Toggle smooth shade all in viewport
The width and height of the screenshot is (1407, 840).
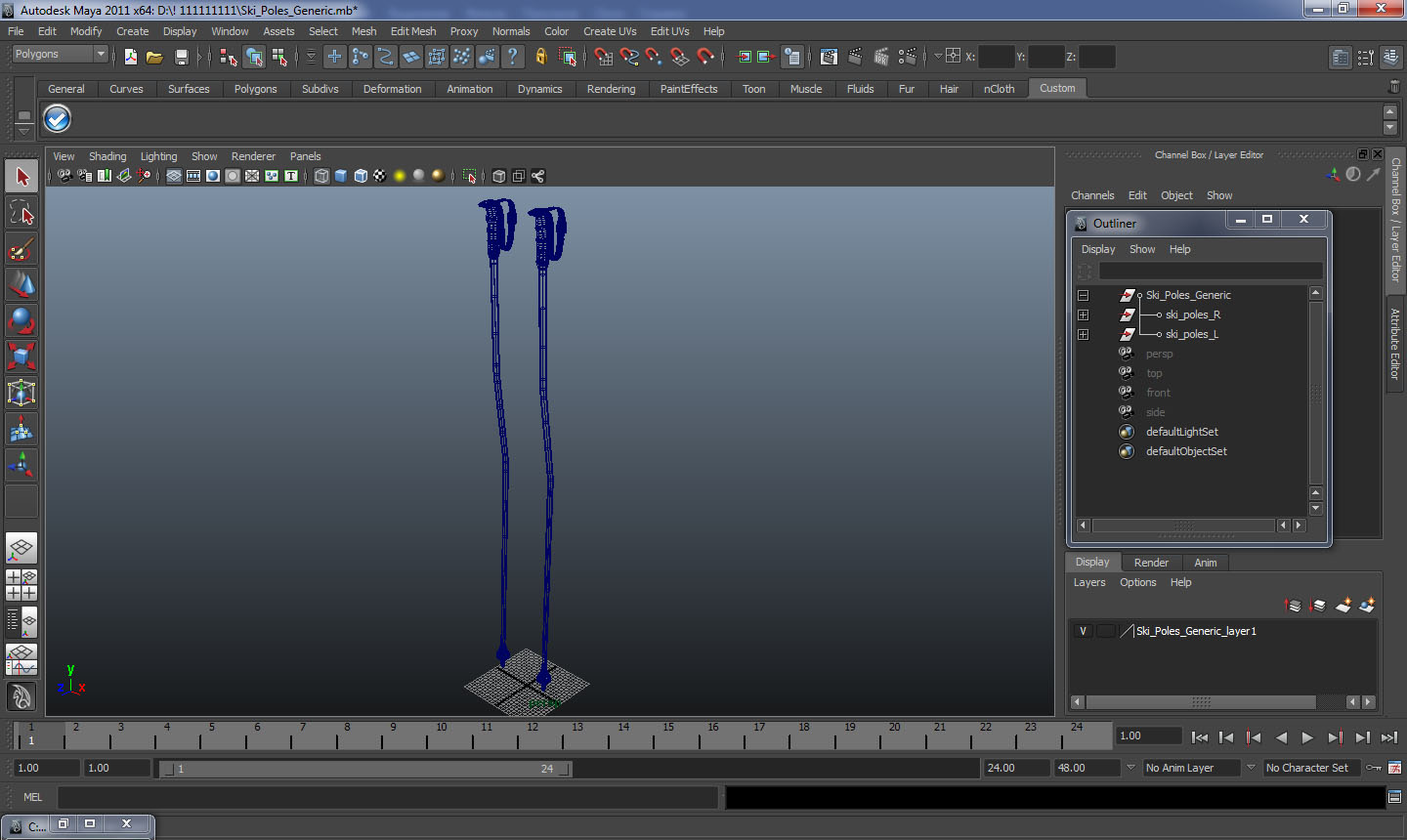[x=341, y=176]
